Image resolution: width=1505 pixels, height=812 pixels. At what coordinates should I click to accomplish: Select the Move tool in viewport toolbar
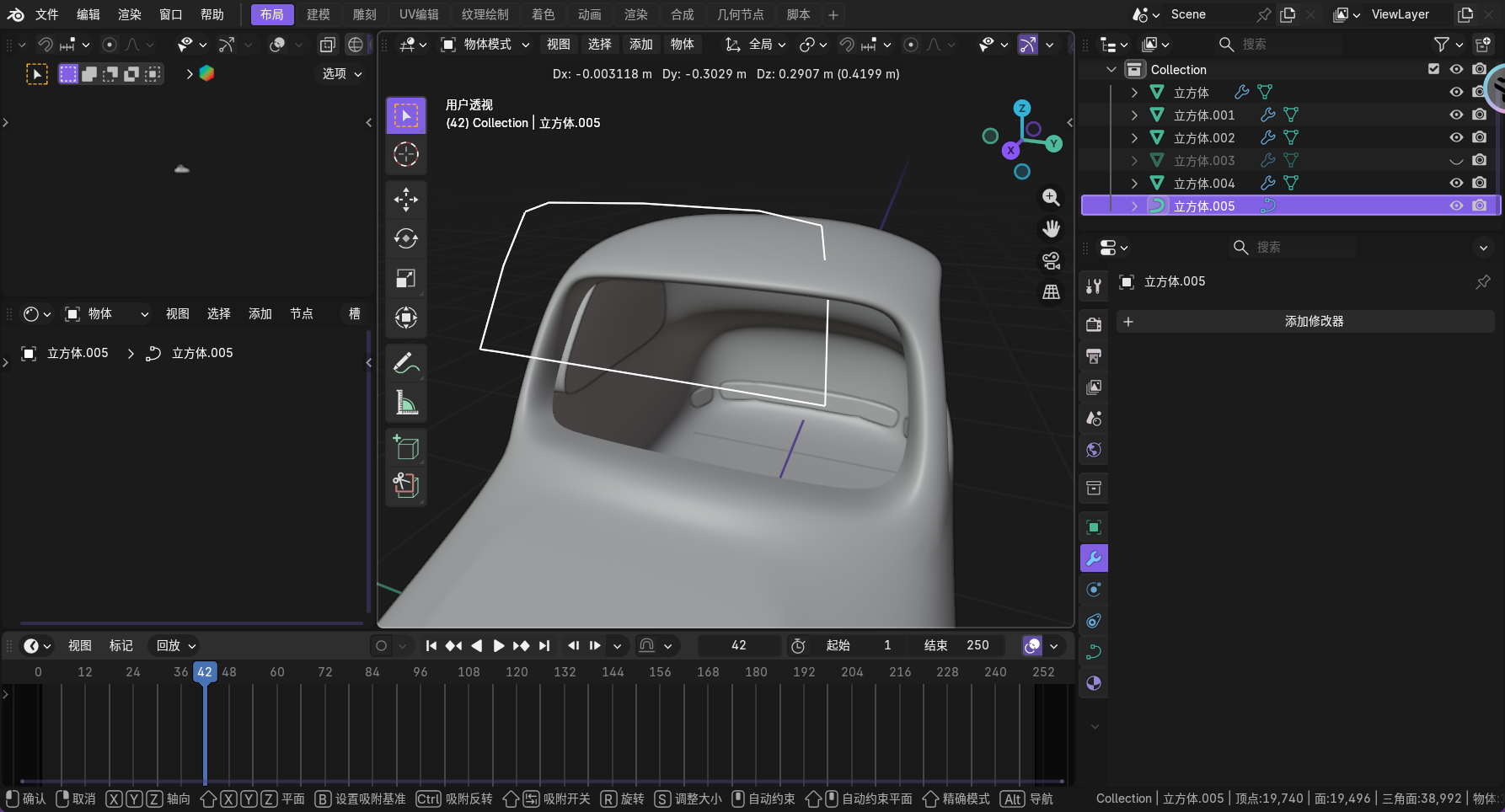pos(406,200)
